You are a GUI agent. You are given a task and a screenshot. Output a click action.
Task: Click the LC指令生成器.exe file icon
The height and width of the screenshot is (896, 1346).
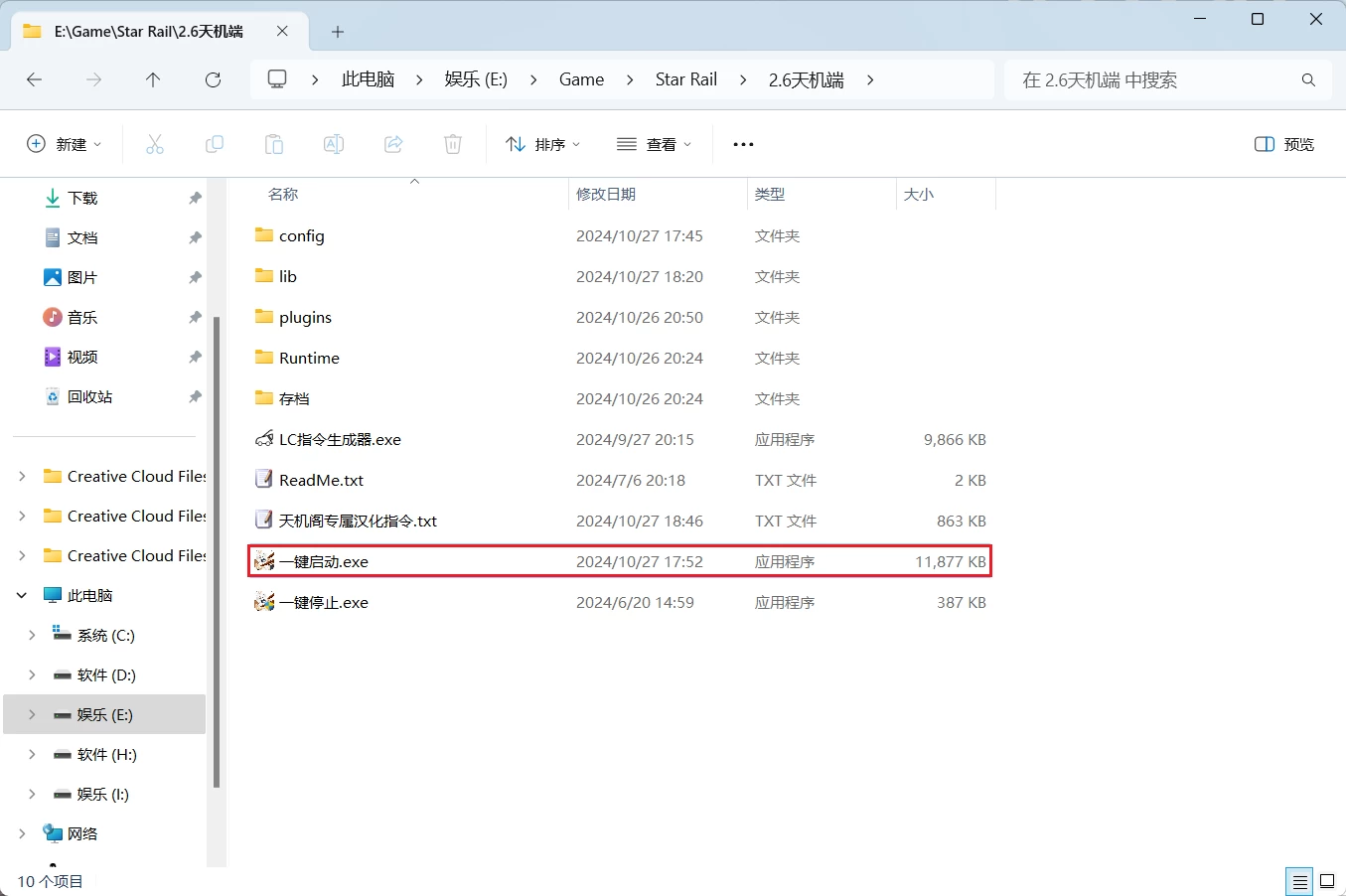[x=264, y=439]
